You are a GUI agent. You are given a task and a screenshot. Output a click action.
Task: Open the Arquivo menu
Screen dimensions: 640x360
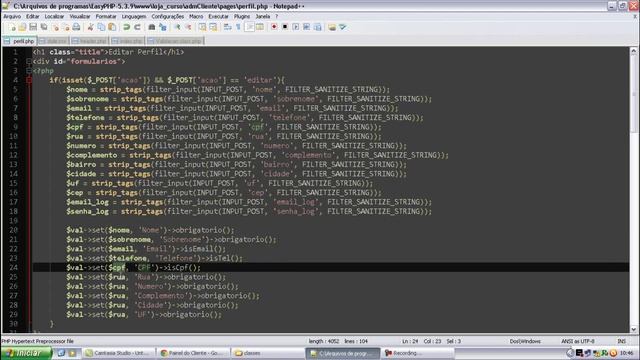coord(12,16)
